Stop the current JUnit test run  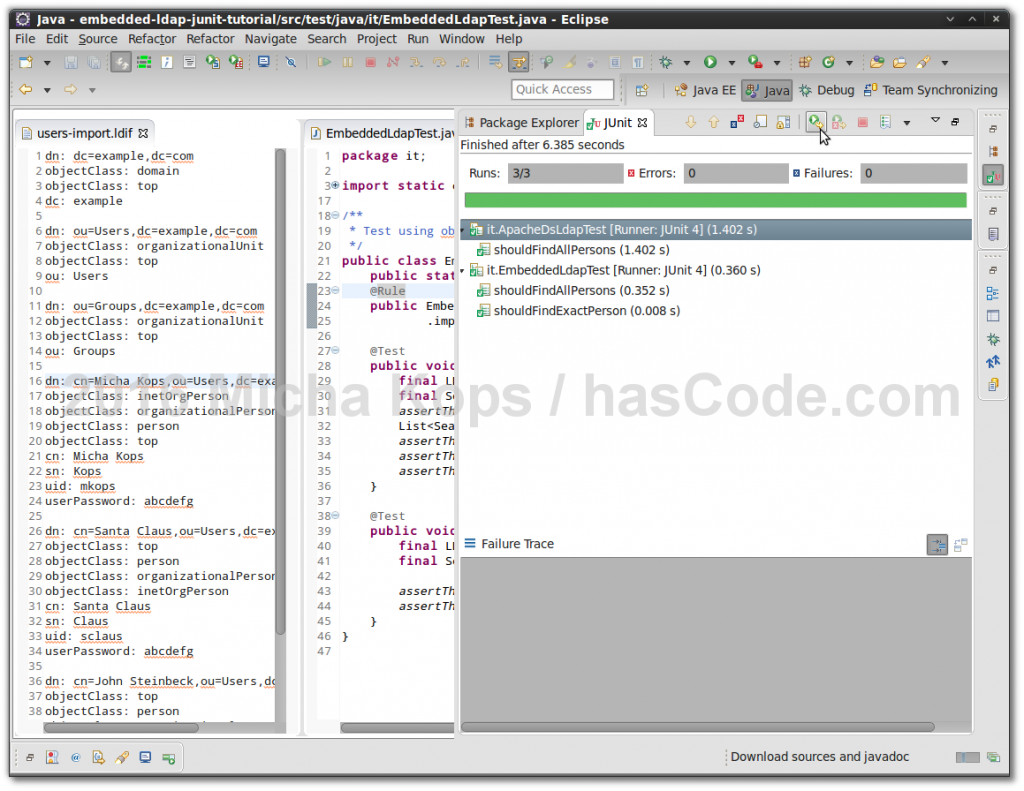point(863,123)
